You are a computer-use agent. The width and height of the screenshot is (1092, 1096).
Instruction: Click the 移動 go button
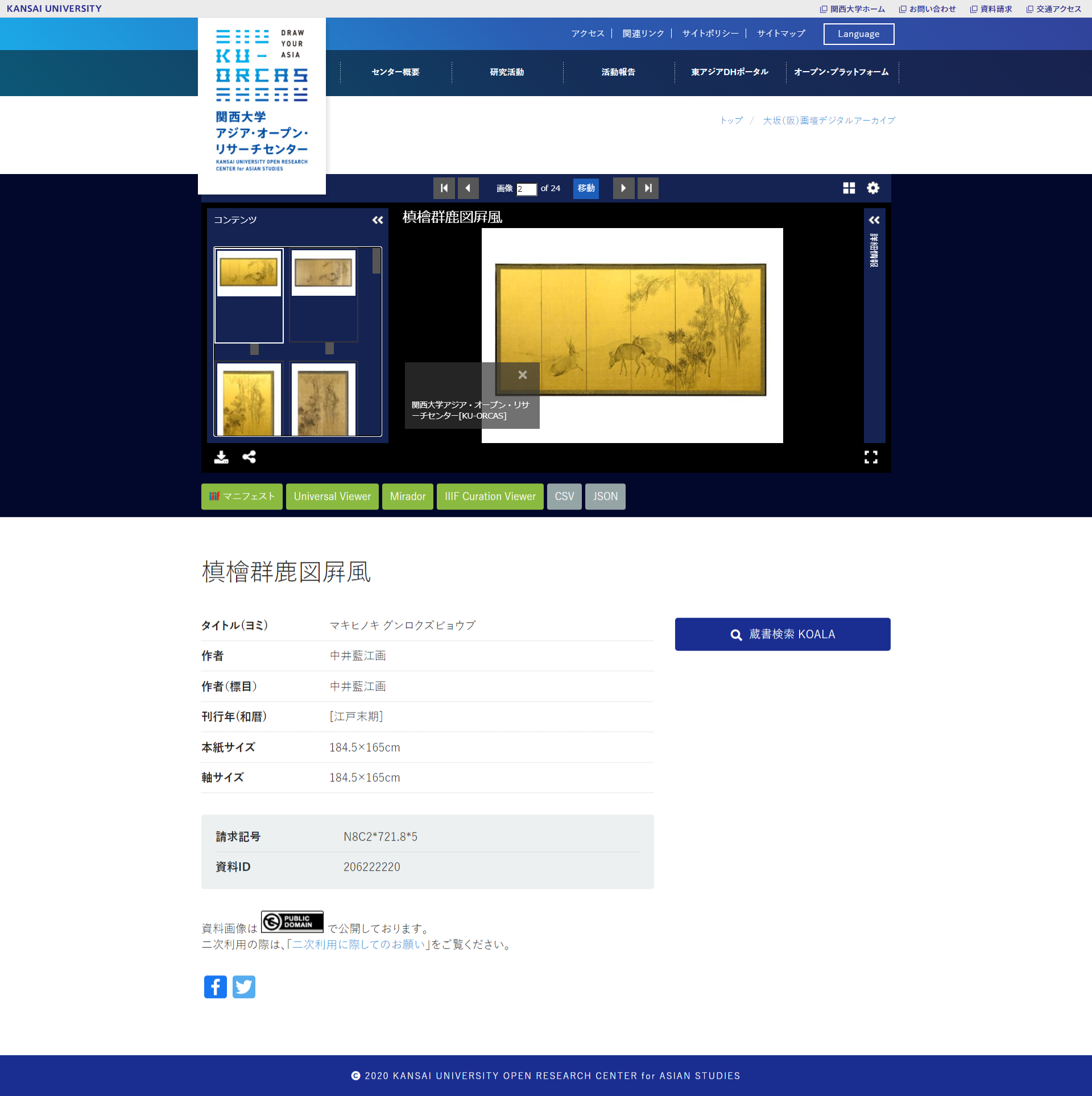click(586, 188)
